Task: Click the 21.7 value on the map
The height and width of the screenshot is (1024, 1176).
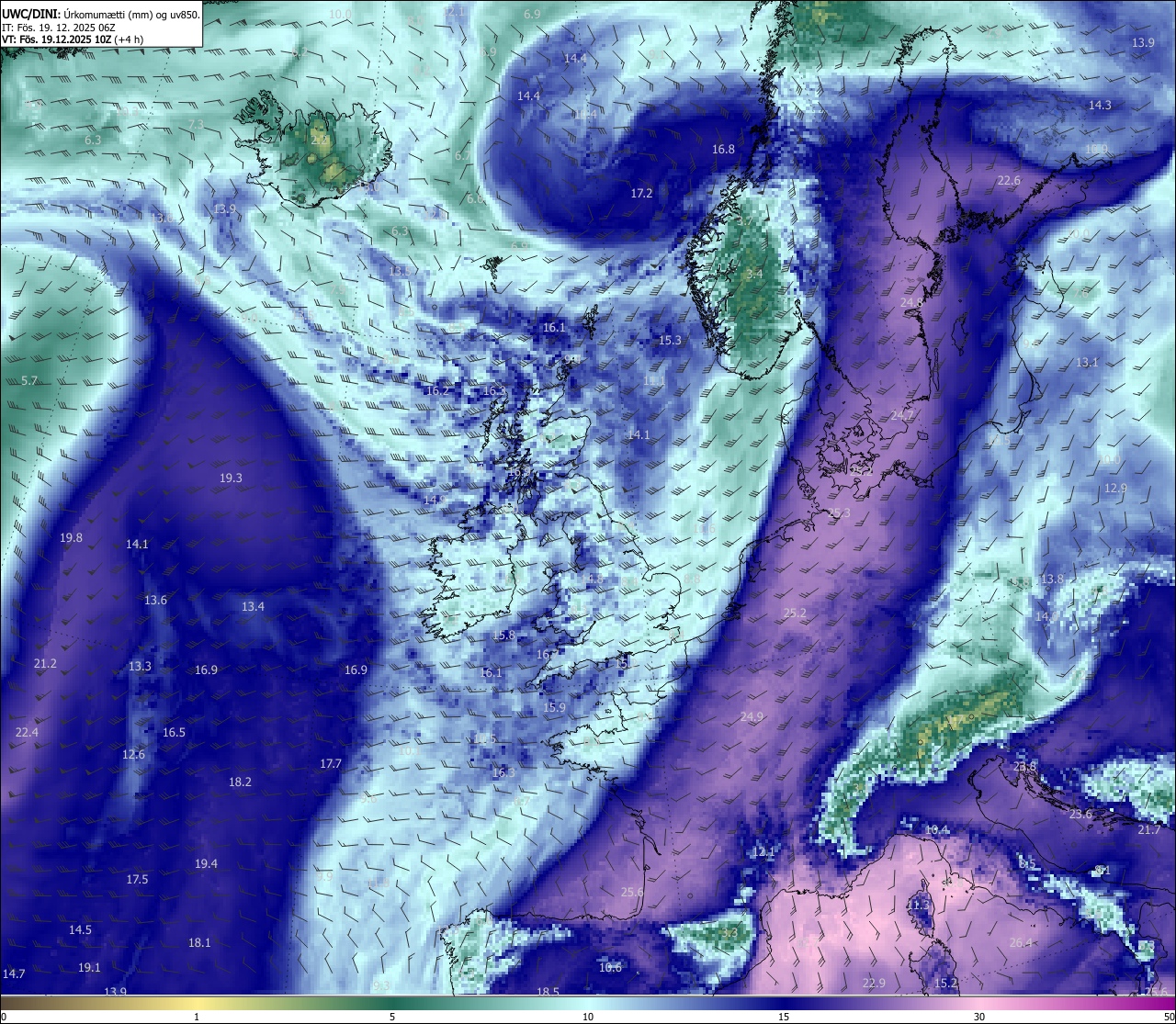Action: coord(1149,829)
